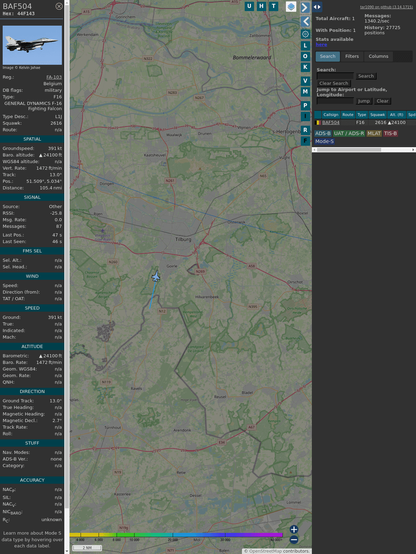Image resolution: width=416 pixels, height=554 pixels.
Task: Close the BAF504 aircraft info panel
Action: click(x=59, y=6)
